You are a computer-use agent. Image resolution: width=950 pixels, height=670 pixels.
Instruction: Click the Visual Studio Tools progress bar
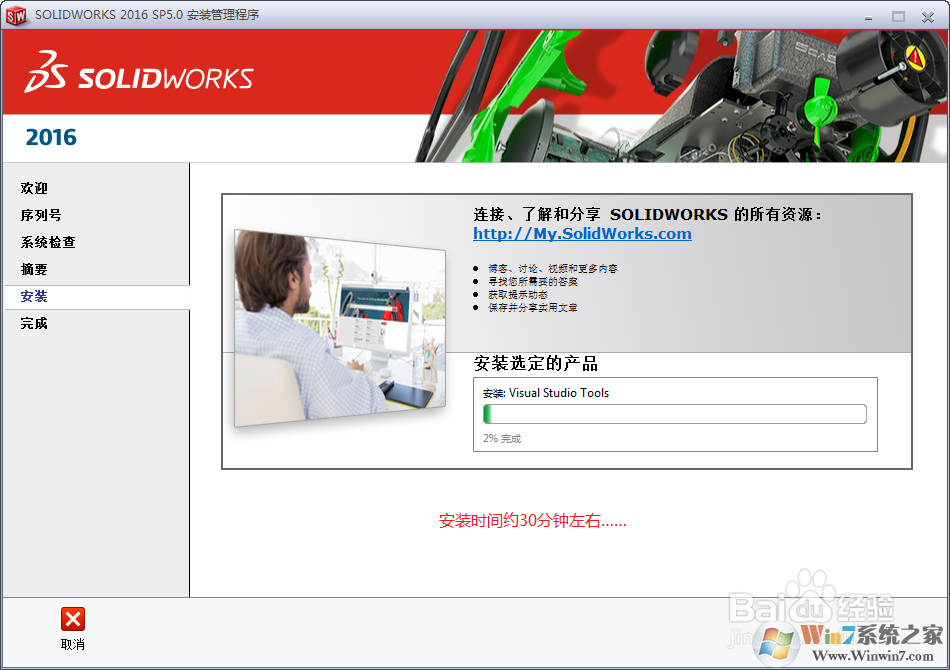(676, 413)
